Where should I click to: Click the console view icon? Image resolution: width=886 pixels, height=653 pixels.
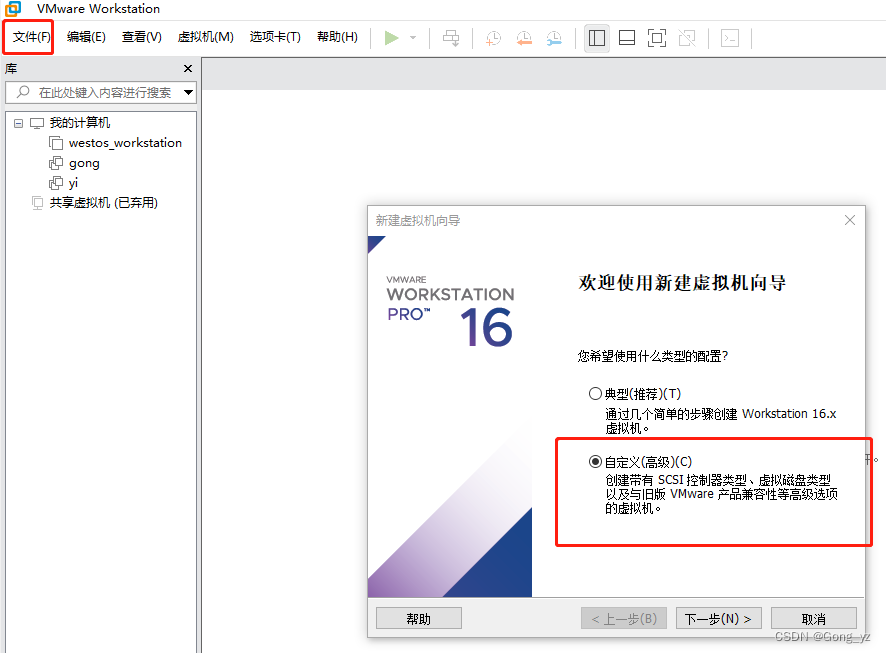(730, 38)
